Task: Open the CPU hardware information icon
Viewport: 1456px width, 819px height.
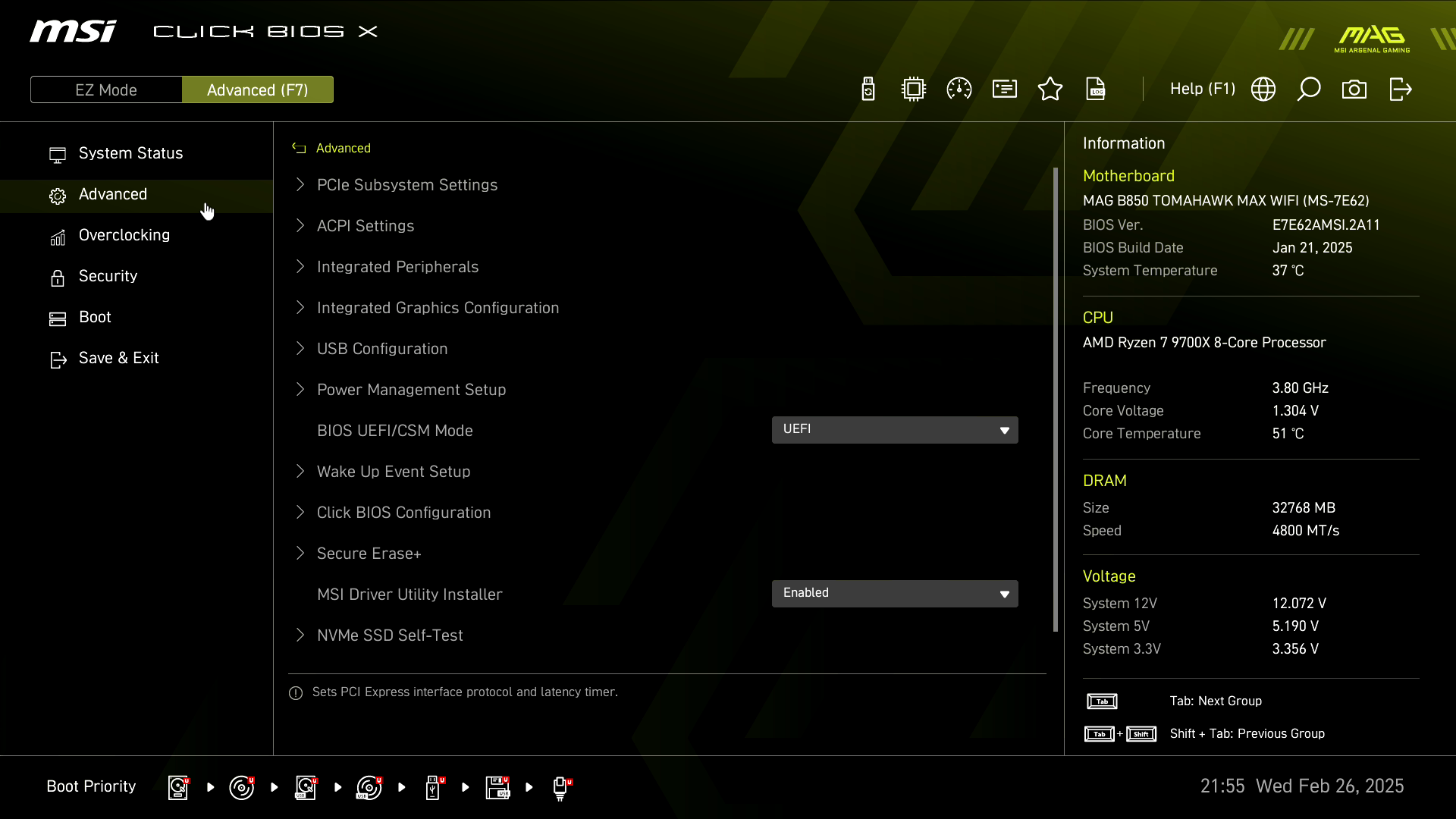Action: 913,89
